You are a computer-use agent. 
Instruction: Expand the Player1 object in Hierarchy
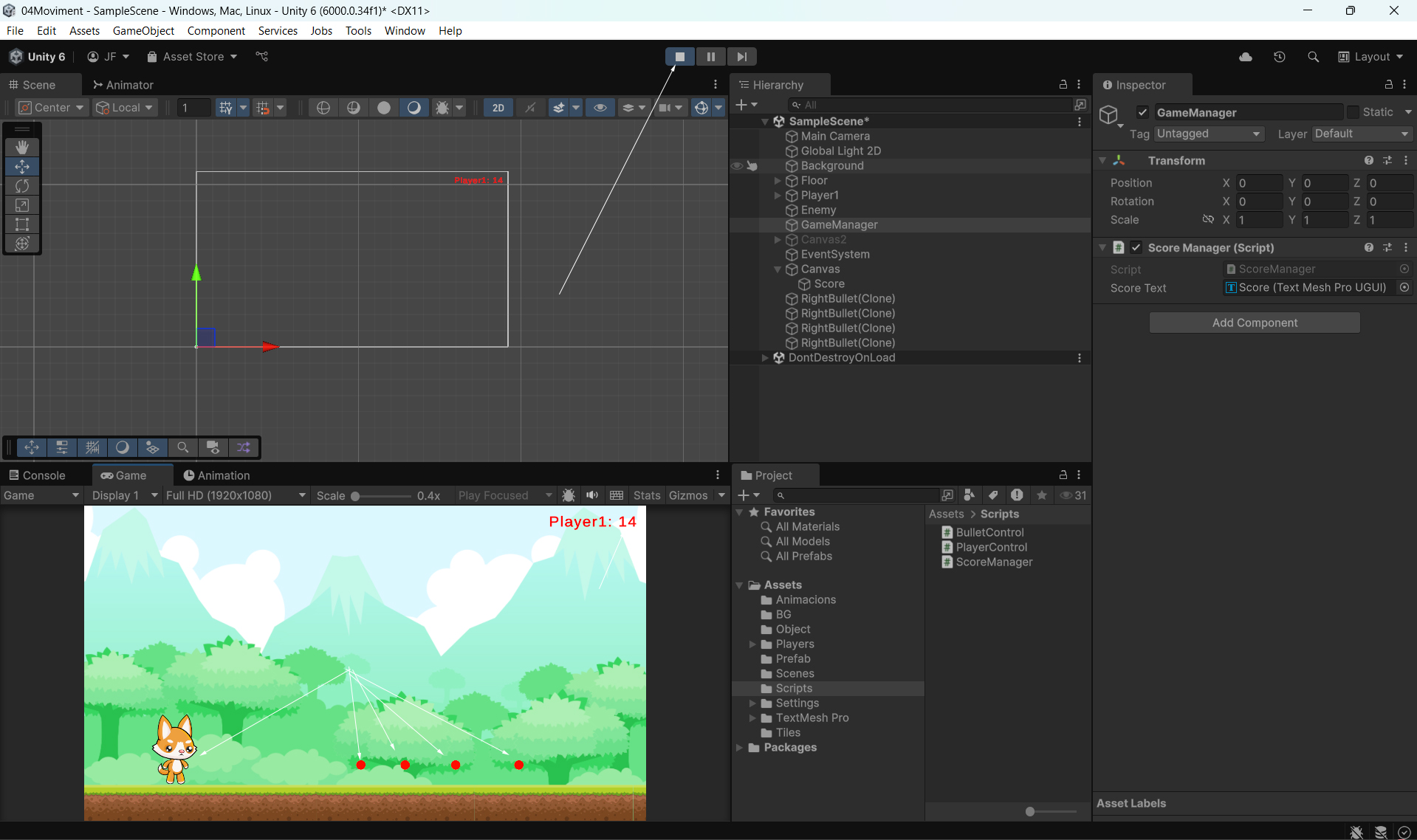(778, 196)
